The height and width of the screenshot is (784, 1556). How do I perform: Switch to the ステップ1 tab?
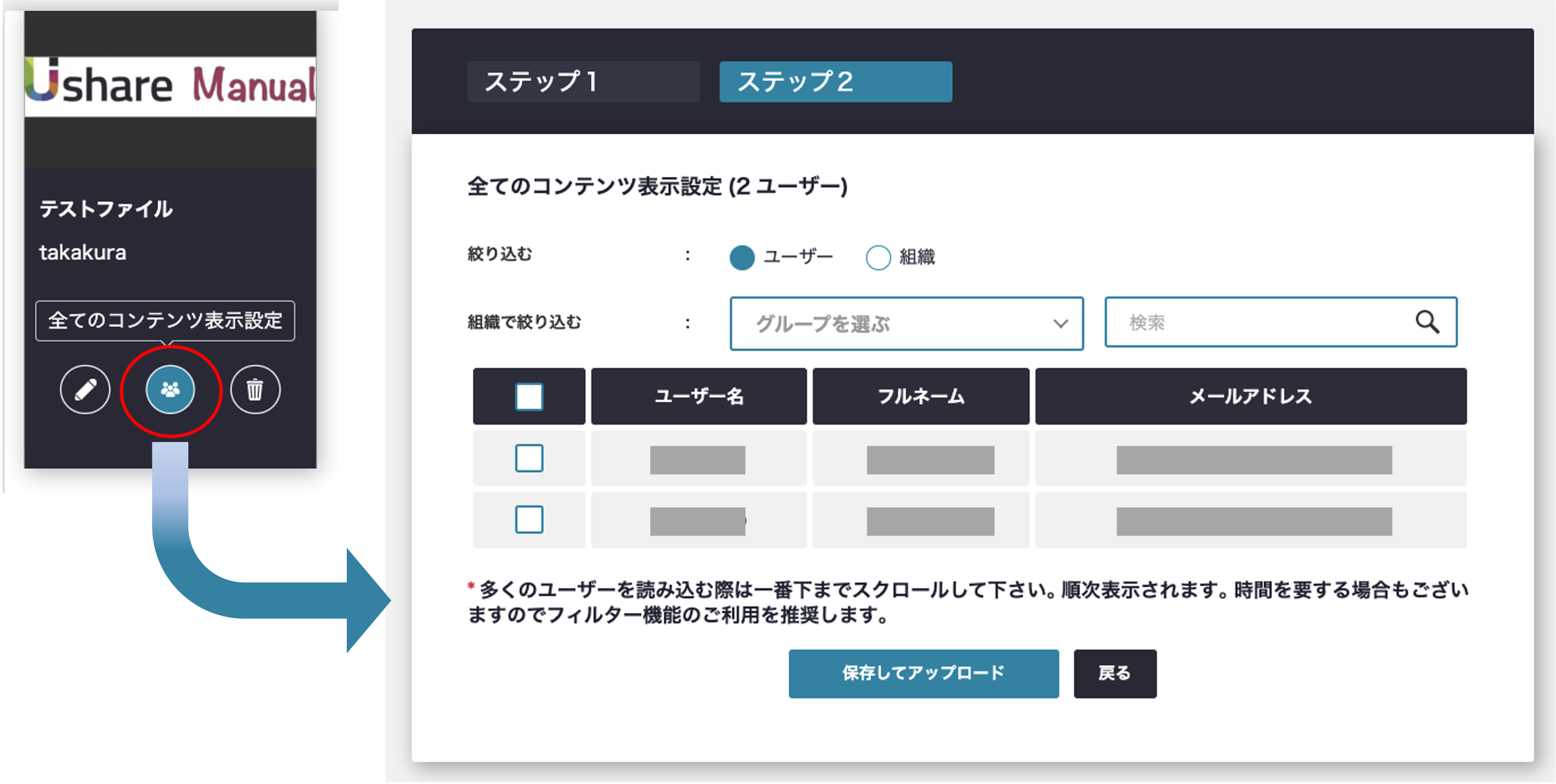(583, 82)
